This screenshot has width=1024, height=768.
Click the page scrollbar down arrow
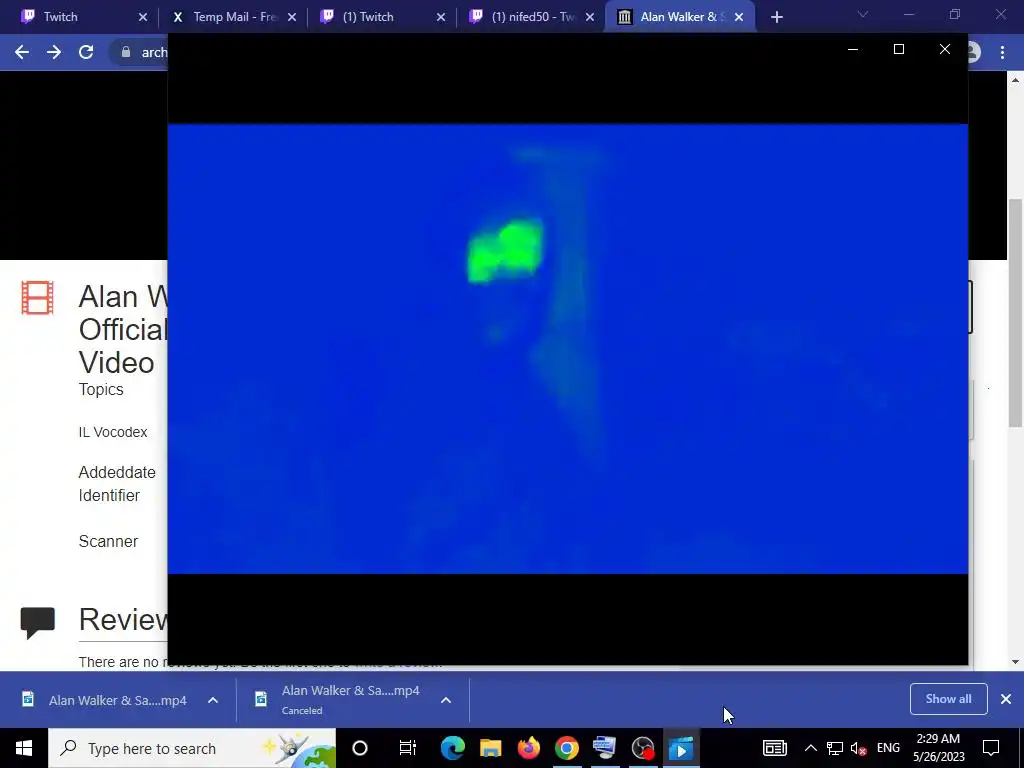tap(1016, 662)
